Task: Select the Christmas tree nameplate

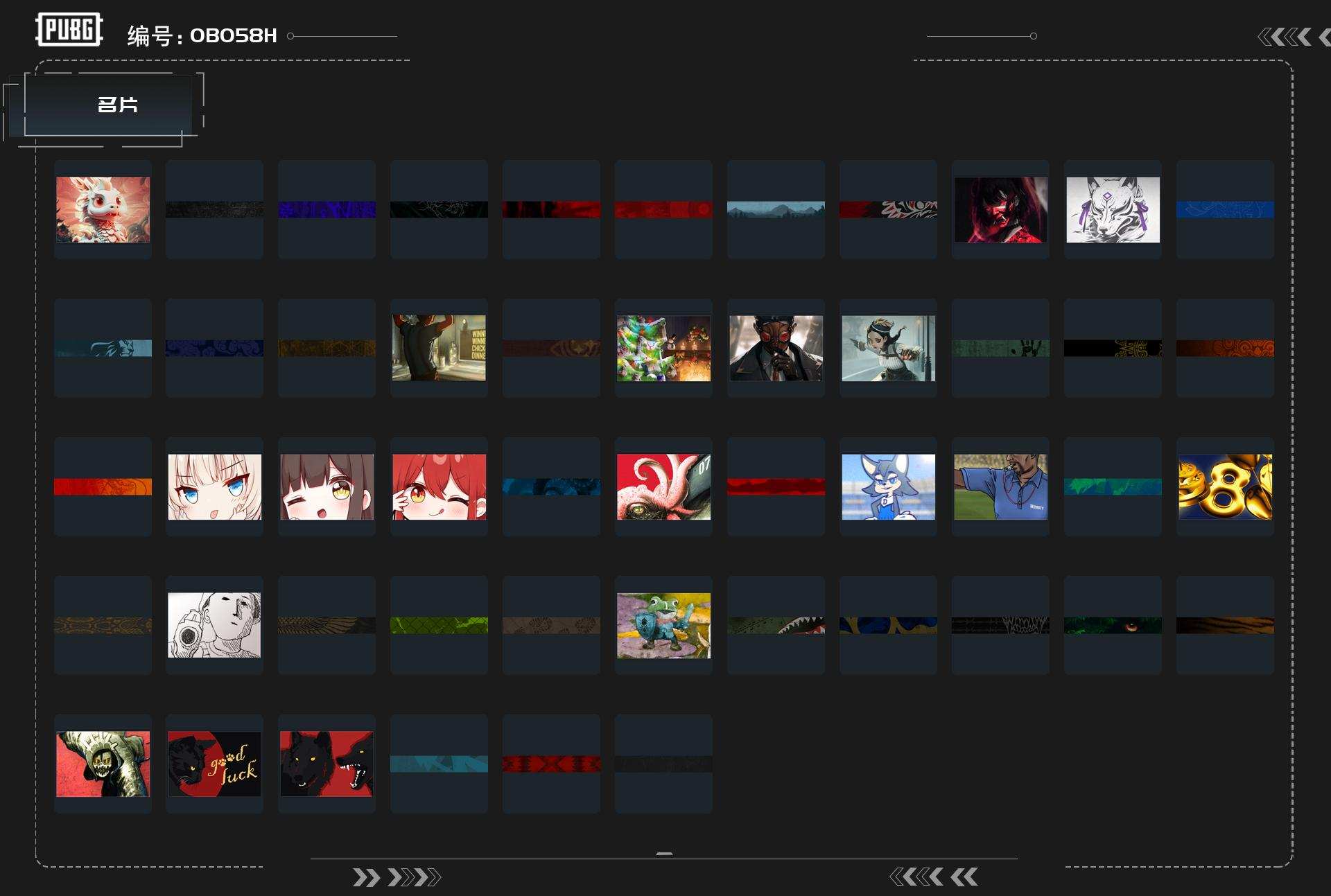Action: click(x=664, y=348)
